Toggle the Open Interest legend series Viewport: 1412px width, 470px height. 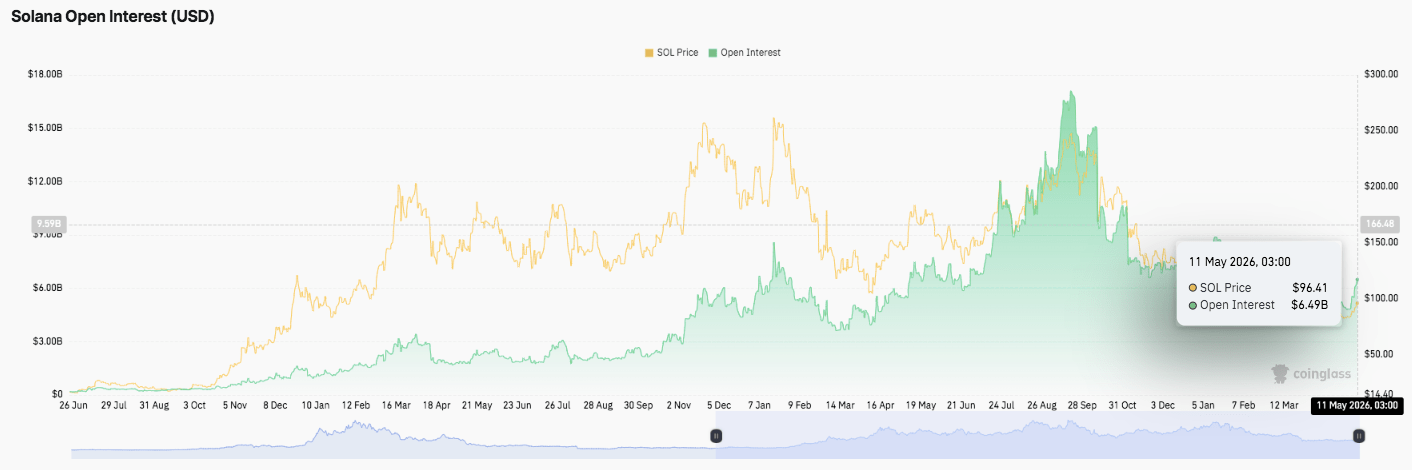744,52
